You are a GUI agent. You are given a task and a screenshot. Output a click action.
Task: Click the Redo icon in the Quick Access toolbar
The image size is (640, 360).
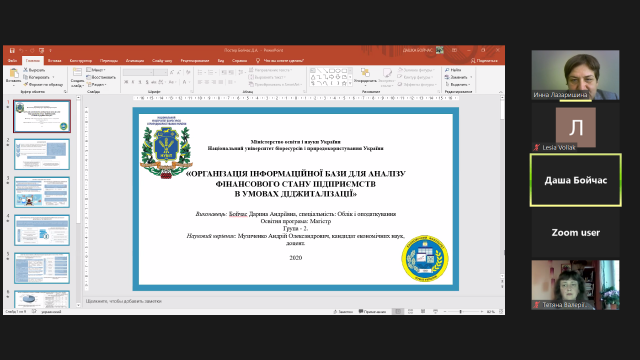click(32, 50)
